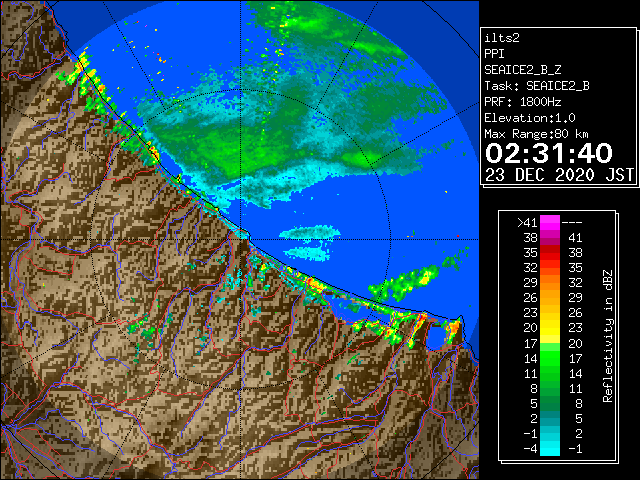This screenshot has height=480, width=640.
Task: Click the 02:31:40 timestamp
Action: 549,153
